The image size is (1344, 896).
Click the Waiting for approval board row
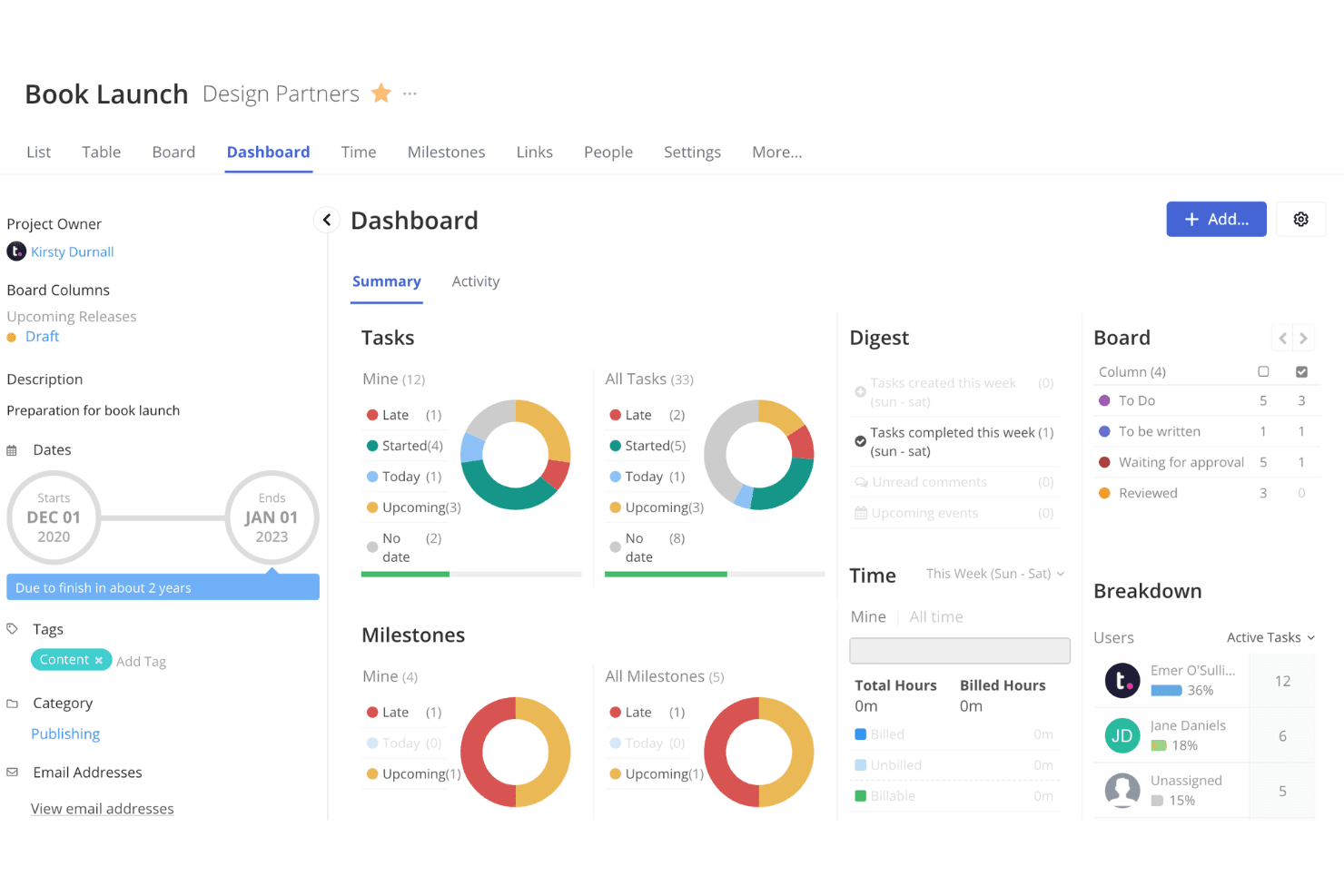(1206, 462)
